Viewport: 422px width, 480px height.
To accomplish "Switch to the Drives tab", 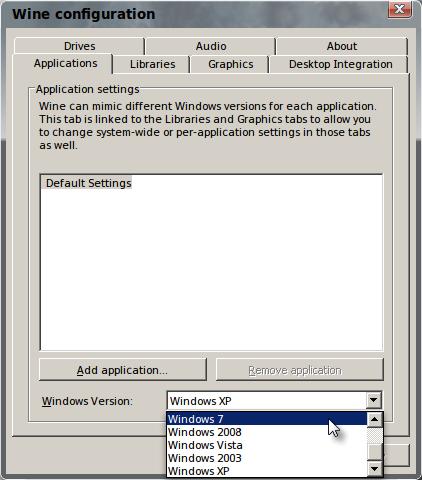I will click(79, 46).
